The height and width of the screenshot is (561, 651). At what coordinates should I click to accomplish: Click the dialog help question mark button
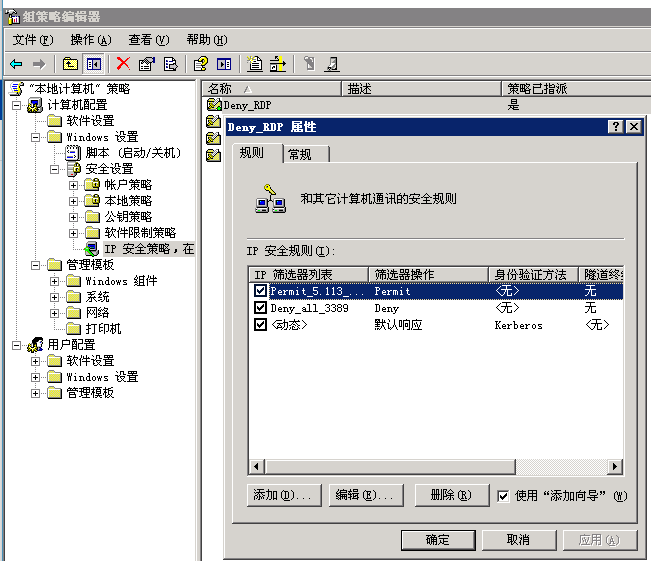(x=615, y=127)
